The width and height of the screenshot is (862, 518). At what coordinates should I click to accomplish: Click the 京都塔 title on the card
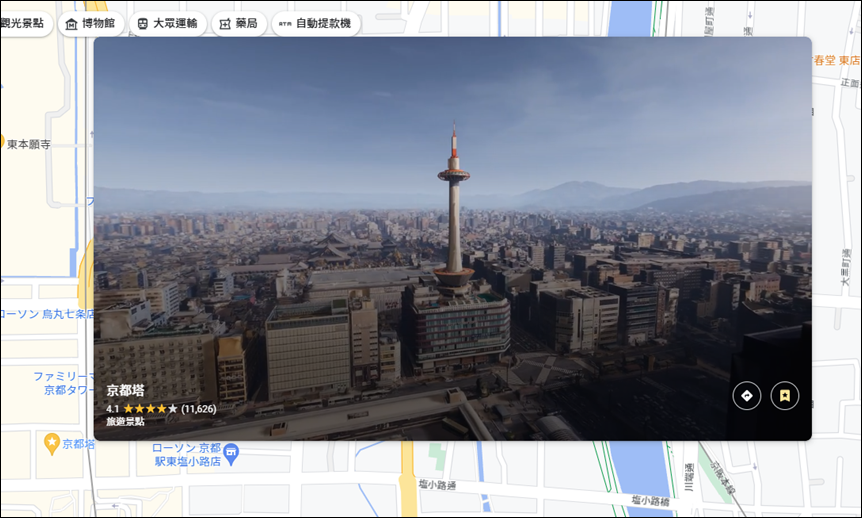point(125,390)
